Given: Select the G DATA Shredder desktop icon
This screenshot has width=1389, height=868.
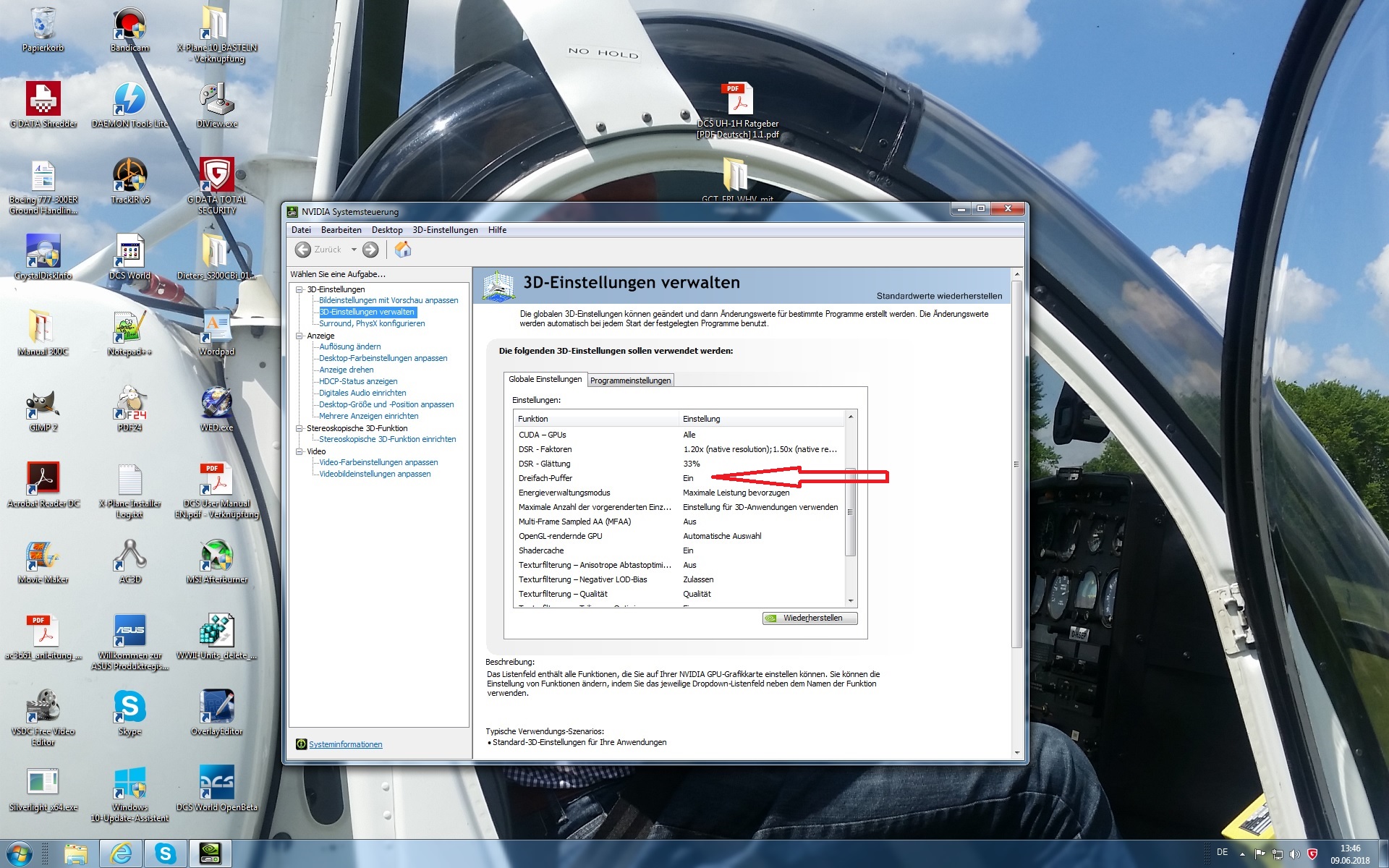Looking at the screenshot, I should tap(43, 105).
